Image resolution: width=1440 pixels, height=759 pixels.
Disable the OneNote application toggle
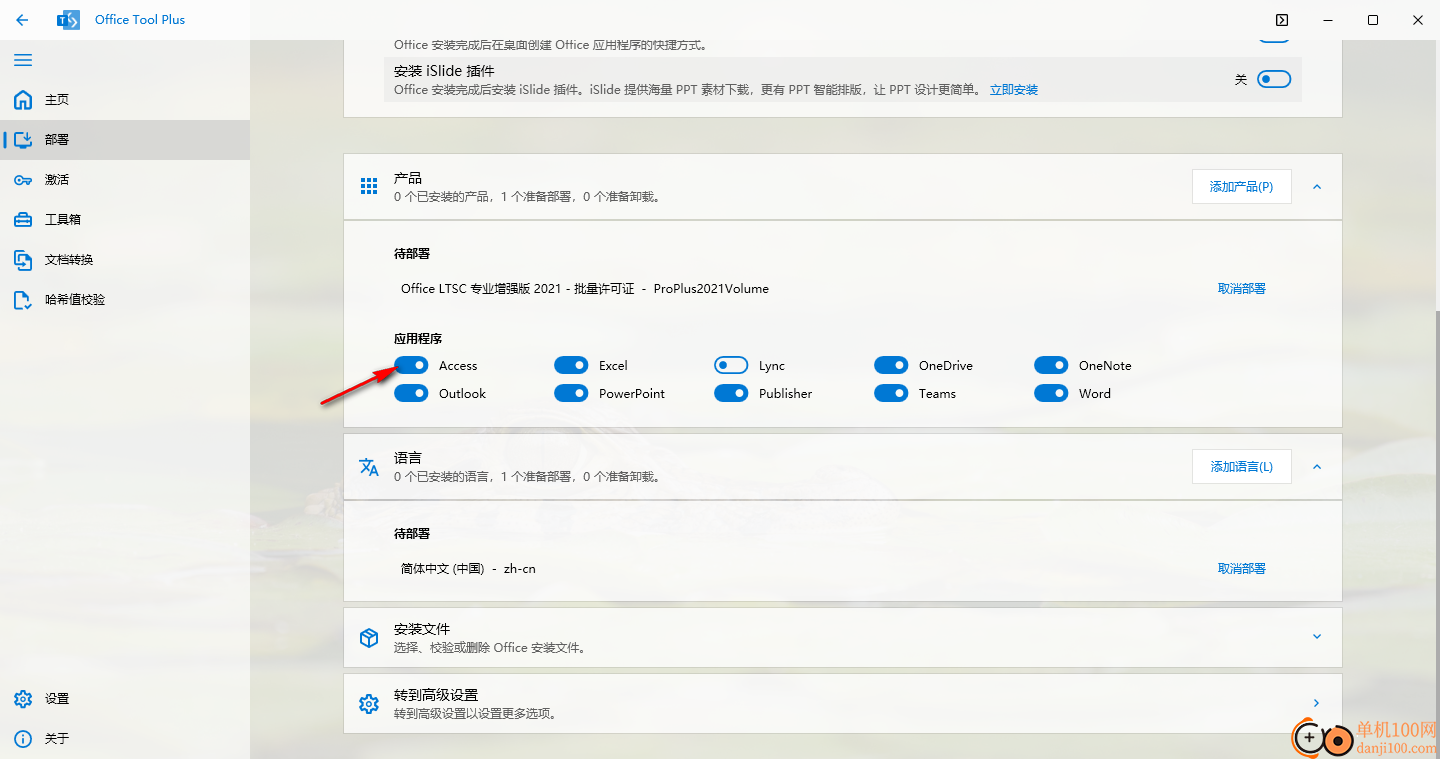[x=1051, y=365]
